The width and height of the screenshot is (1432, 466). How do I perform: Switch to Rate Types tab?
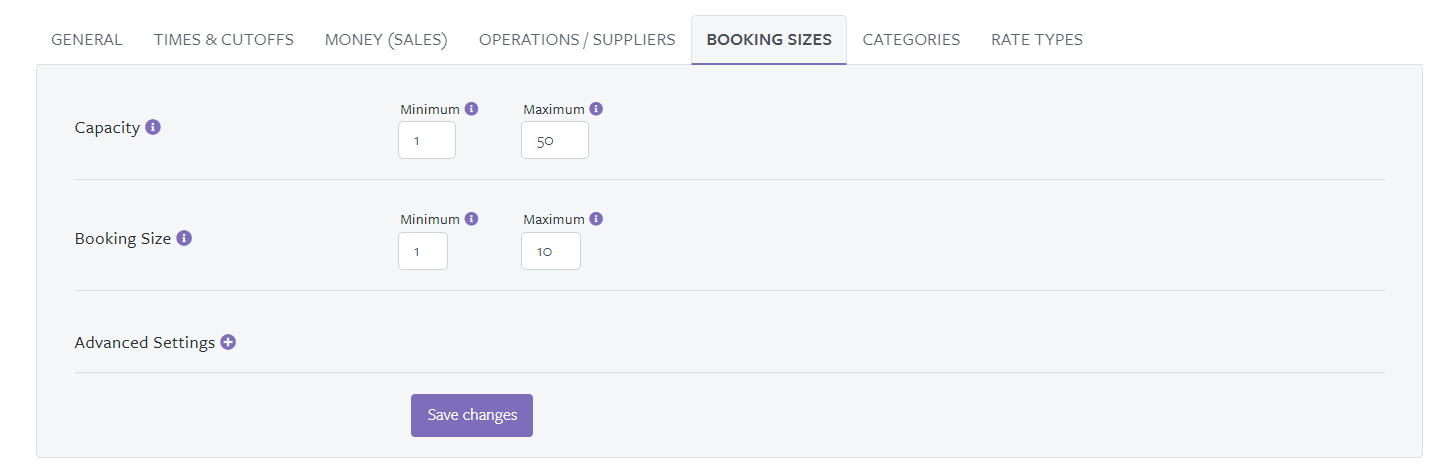coord(1037,40)
